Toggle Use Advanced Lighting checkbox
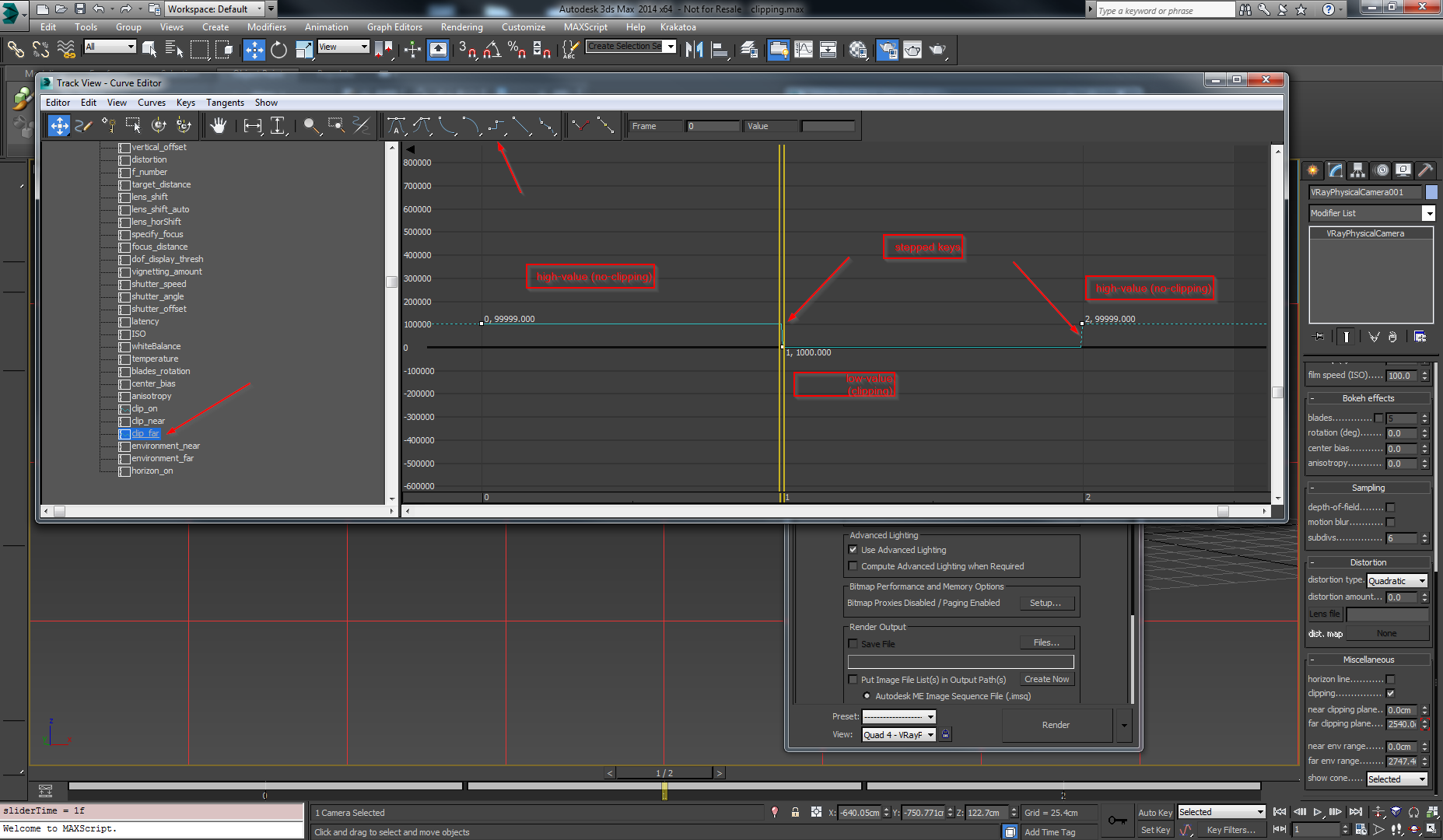1443x840 pixels. tap(853, 550)
